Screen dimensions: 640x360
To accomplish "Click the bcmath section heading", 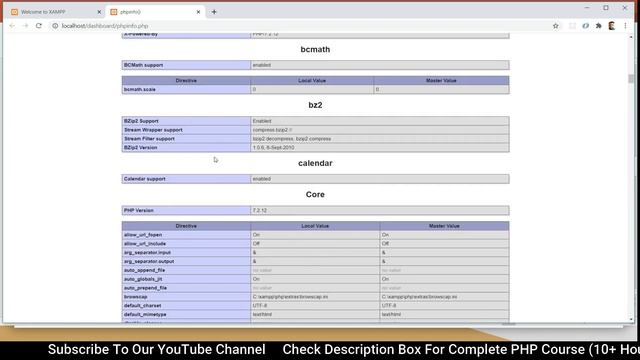I will pyautogui.click(x=315, y=49).
